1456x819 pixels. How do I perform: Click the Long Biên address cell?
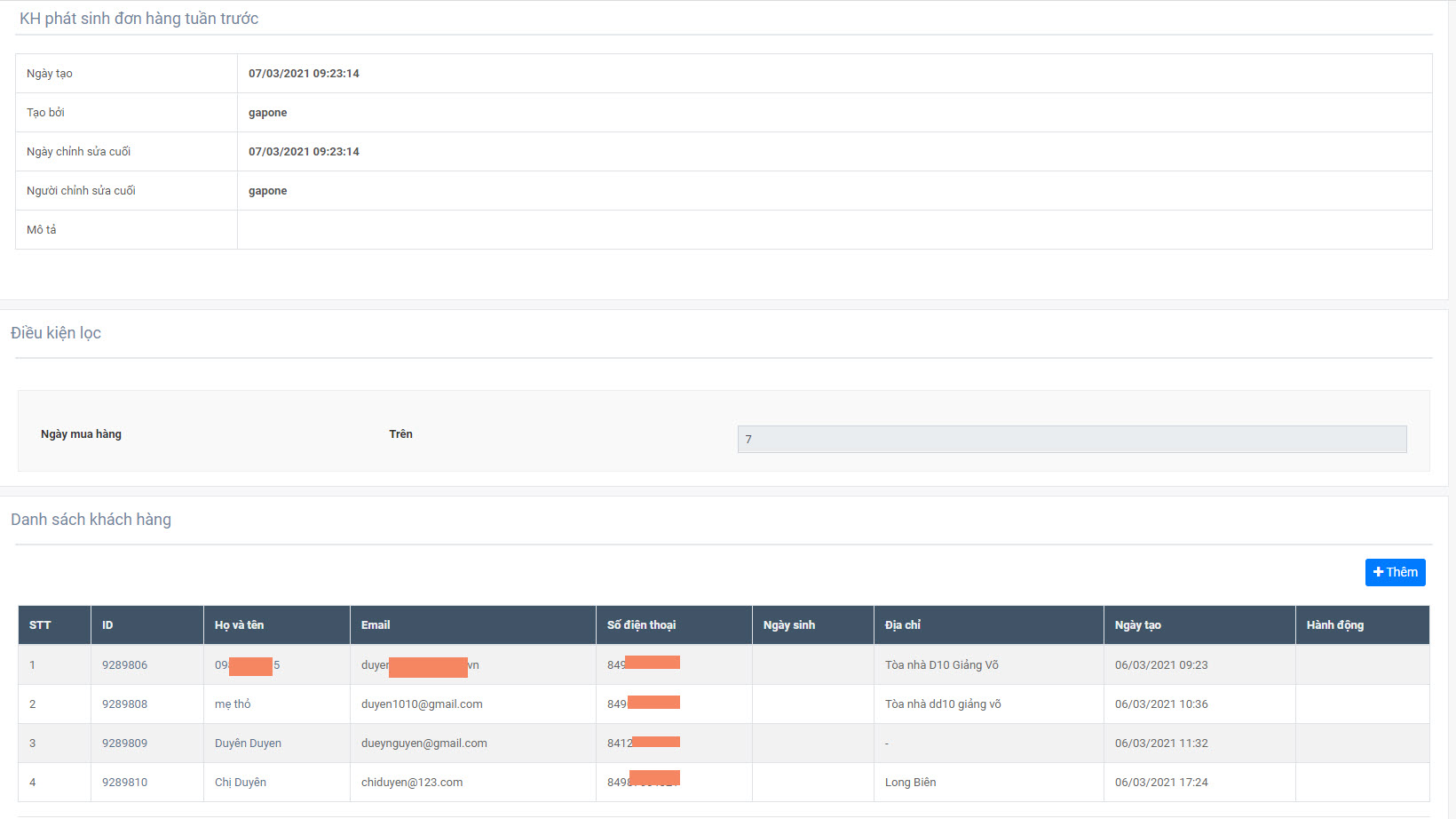910,783
